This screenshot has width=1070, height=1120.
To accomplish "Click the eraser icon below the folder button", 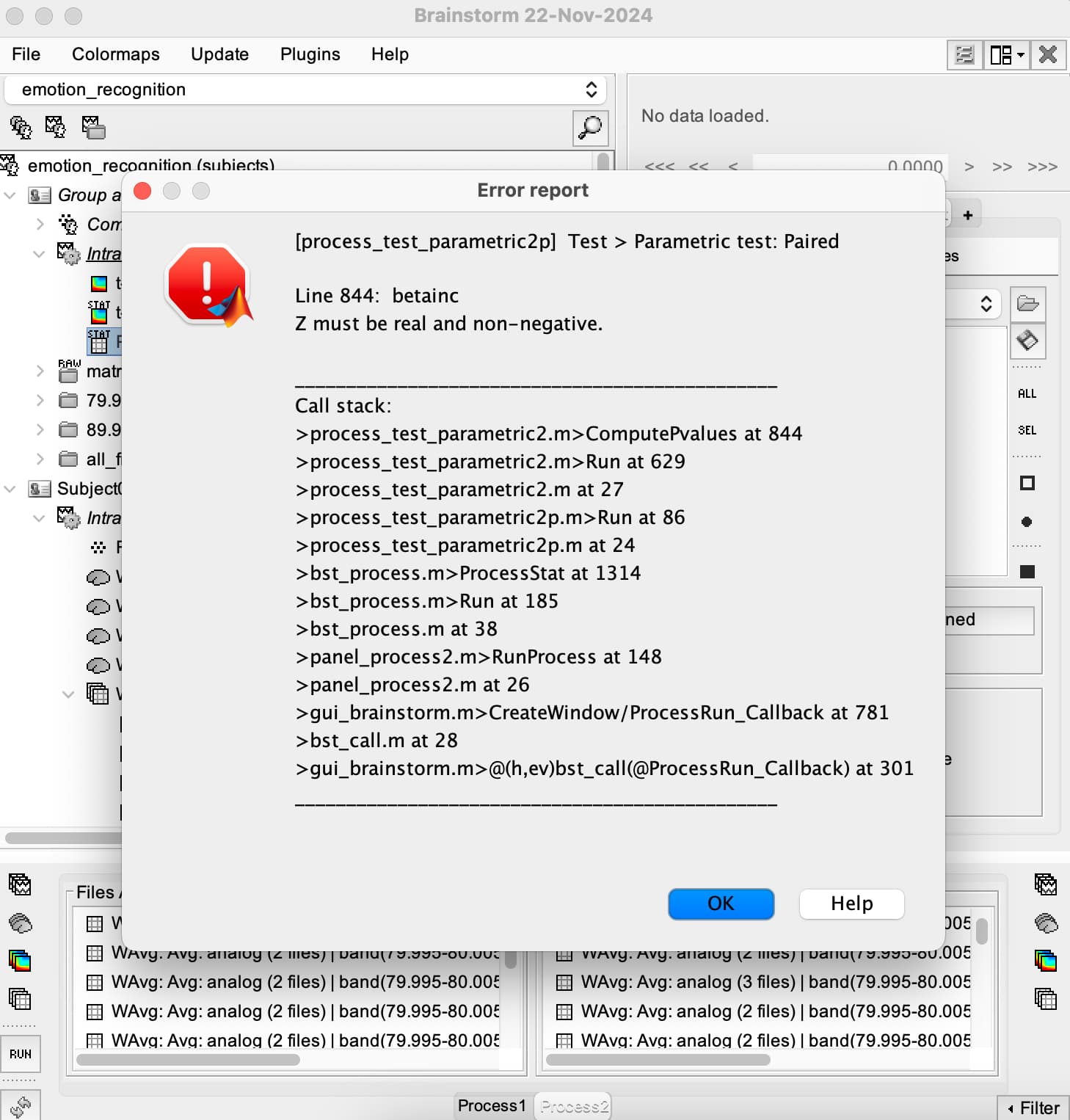I will [x=1027, y=341].
